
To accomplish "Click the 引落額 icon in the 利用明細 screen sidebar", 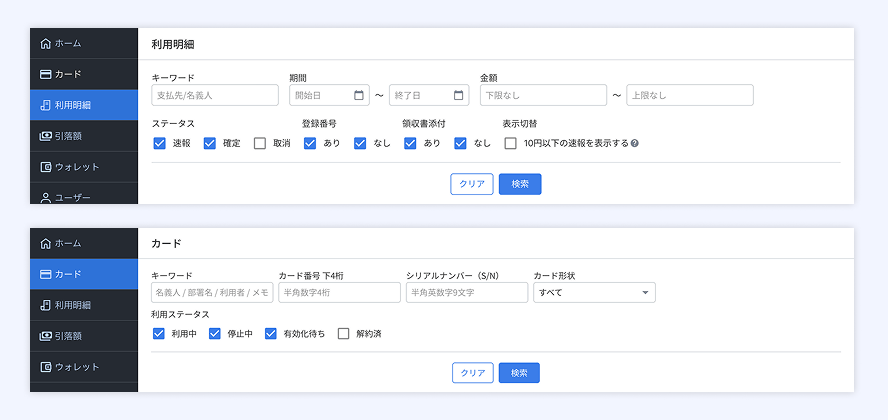I will click(x=45, y=136).
